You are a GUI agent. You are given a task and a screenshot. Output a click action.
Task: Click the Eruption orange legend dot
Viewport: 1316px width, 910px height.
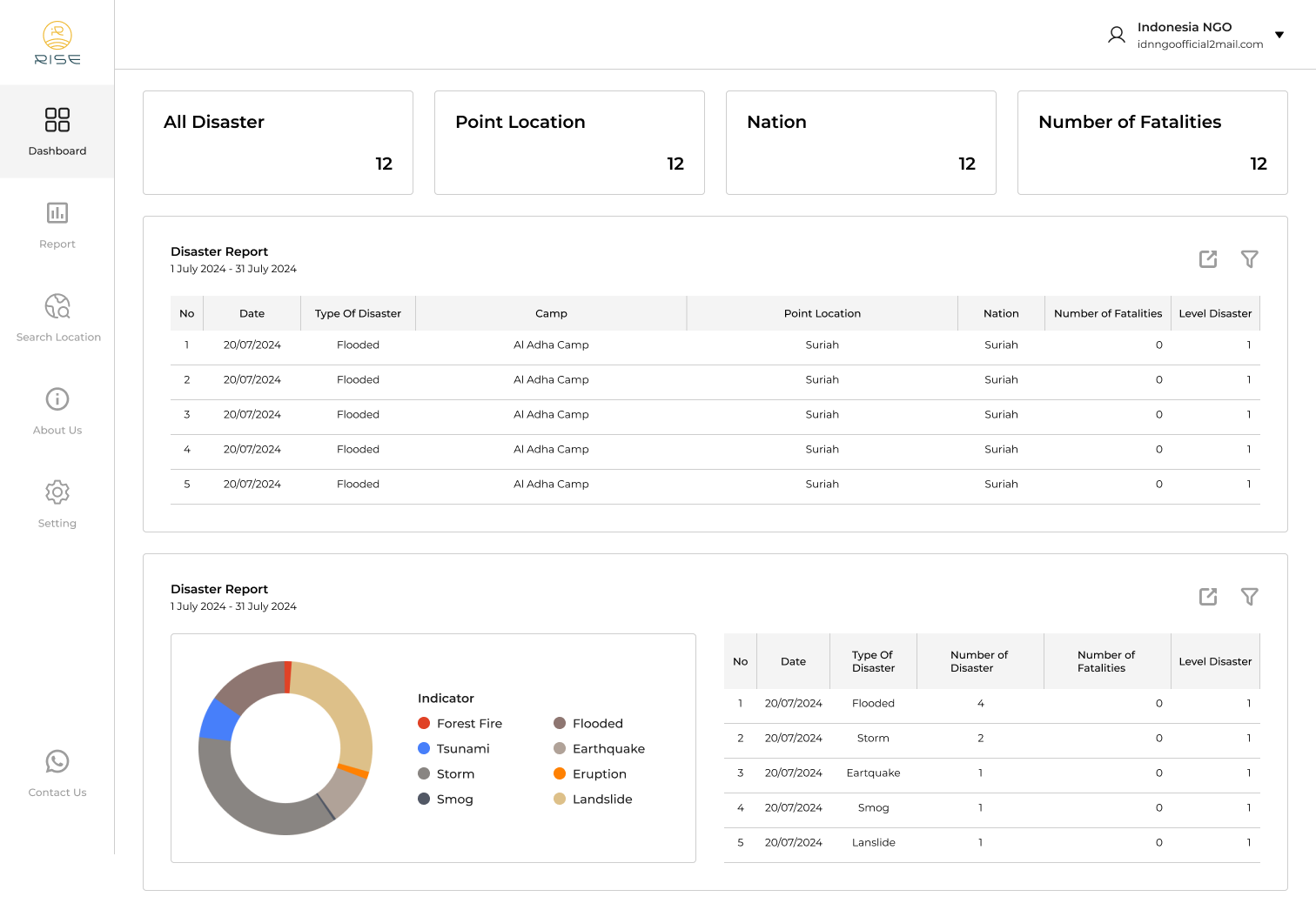[560, 773]
